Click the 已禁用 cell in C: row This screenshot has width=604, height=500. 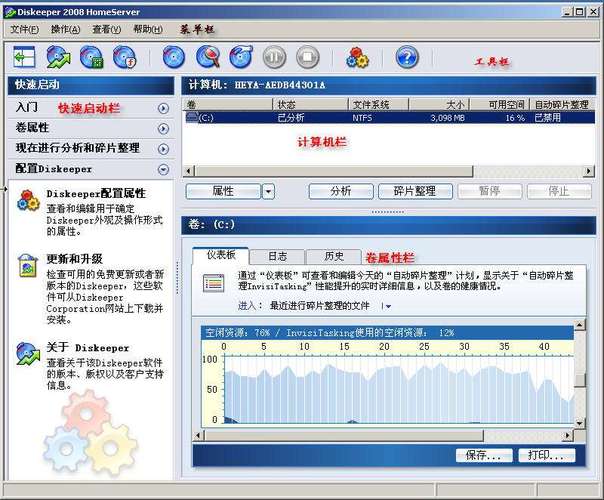click(x=547, y=117)
